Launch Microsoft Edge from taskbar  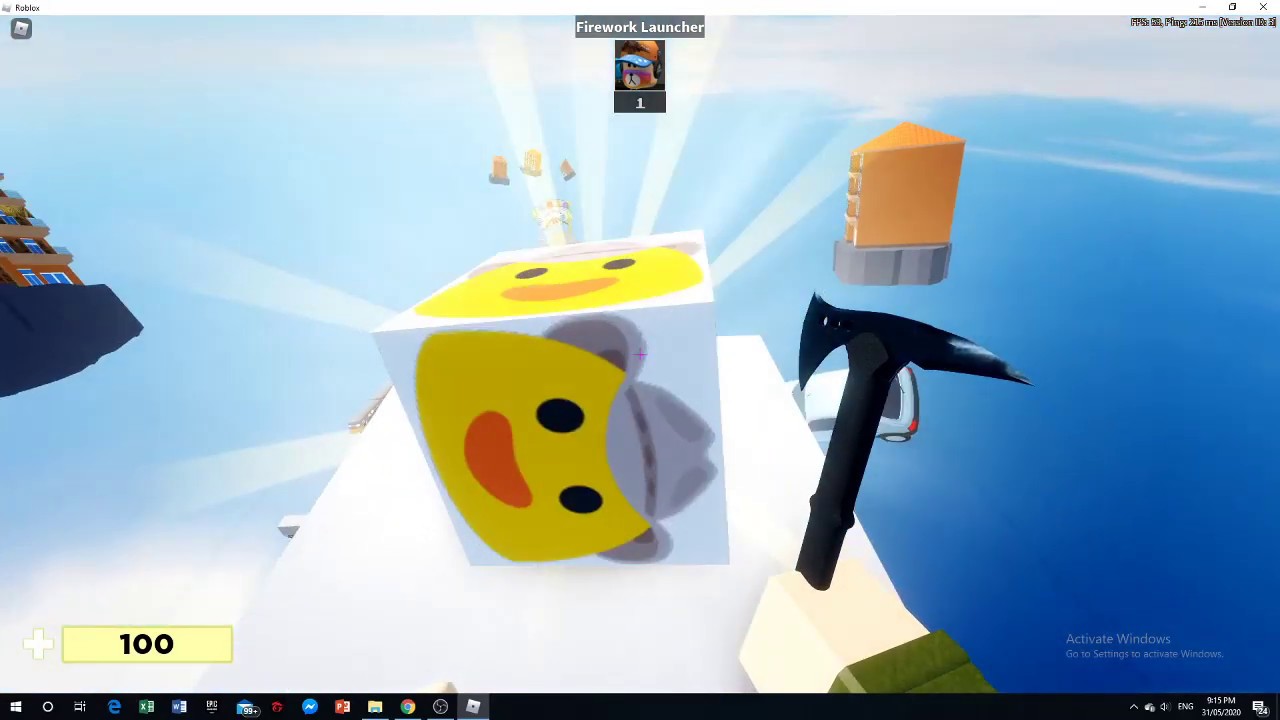pyautogui.click(x=114, y=707)
